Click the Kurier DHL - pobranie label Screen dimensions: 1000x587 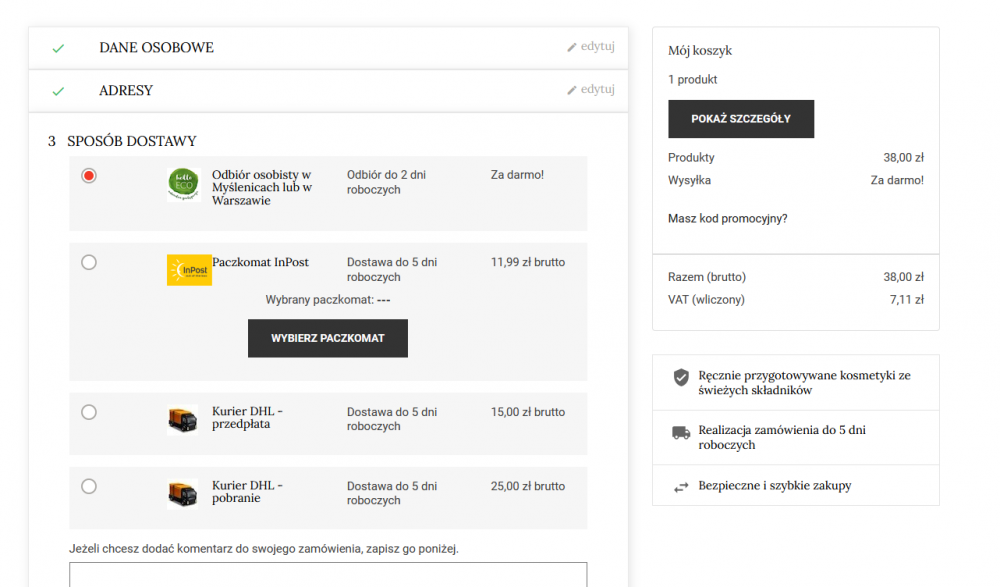click(x=247, y=492)
